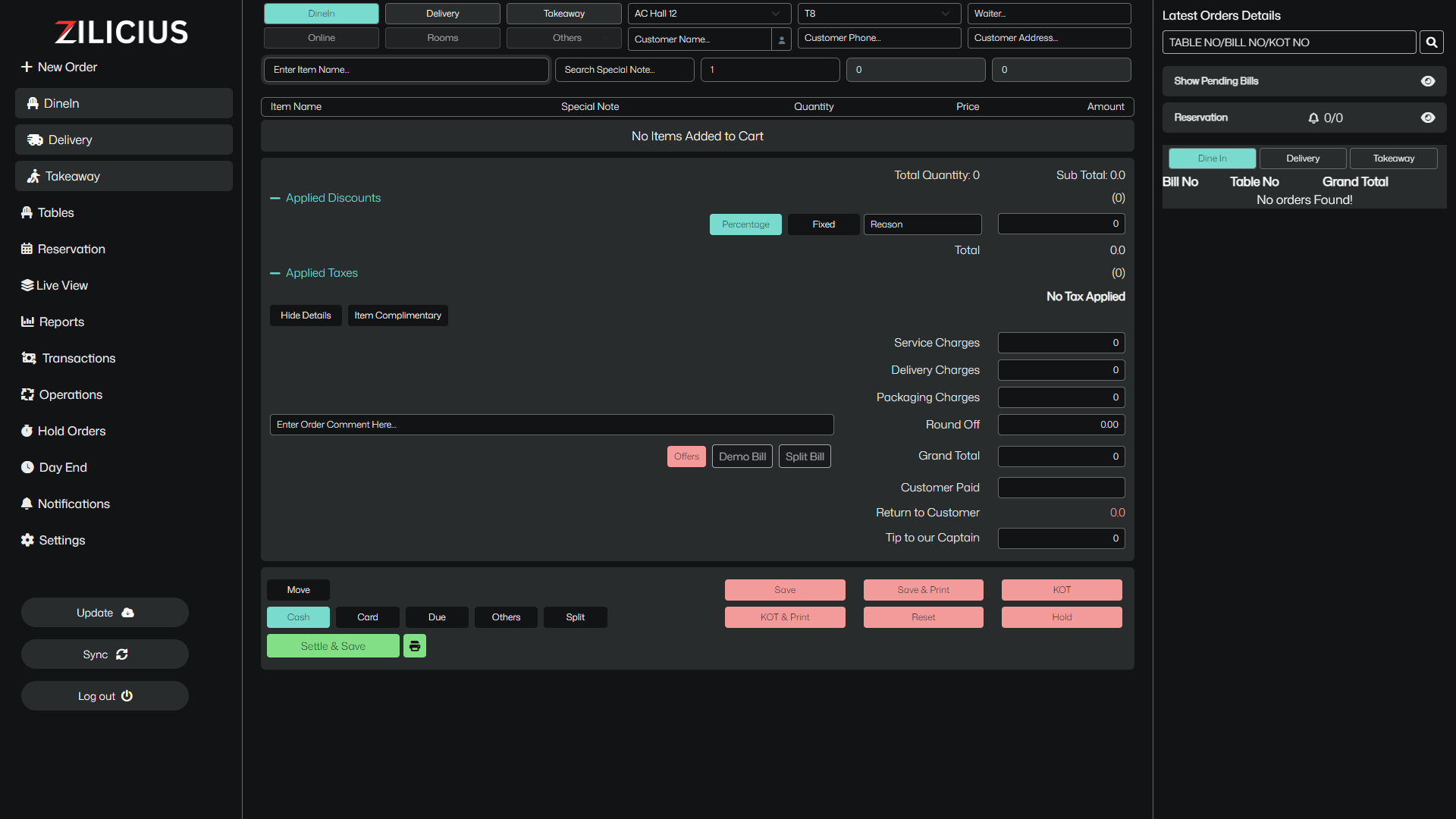Screen dimensions: 1456x819
Task: Select the Delivery tab in Latest Orders
Action: (x=1303, y=158)
